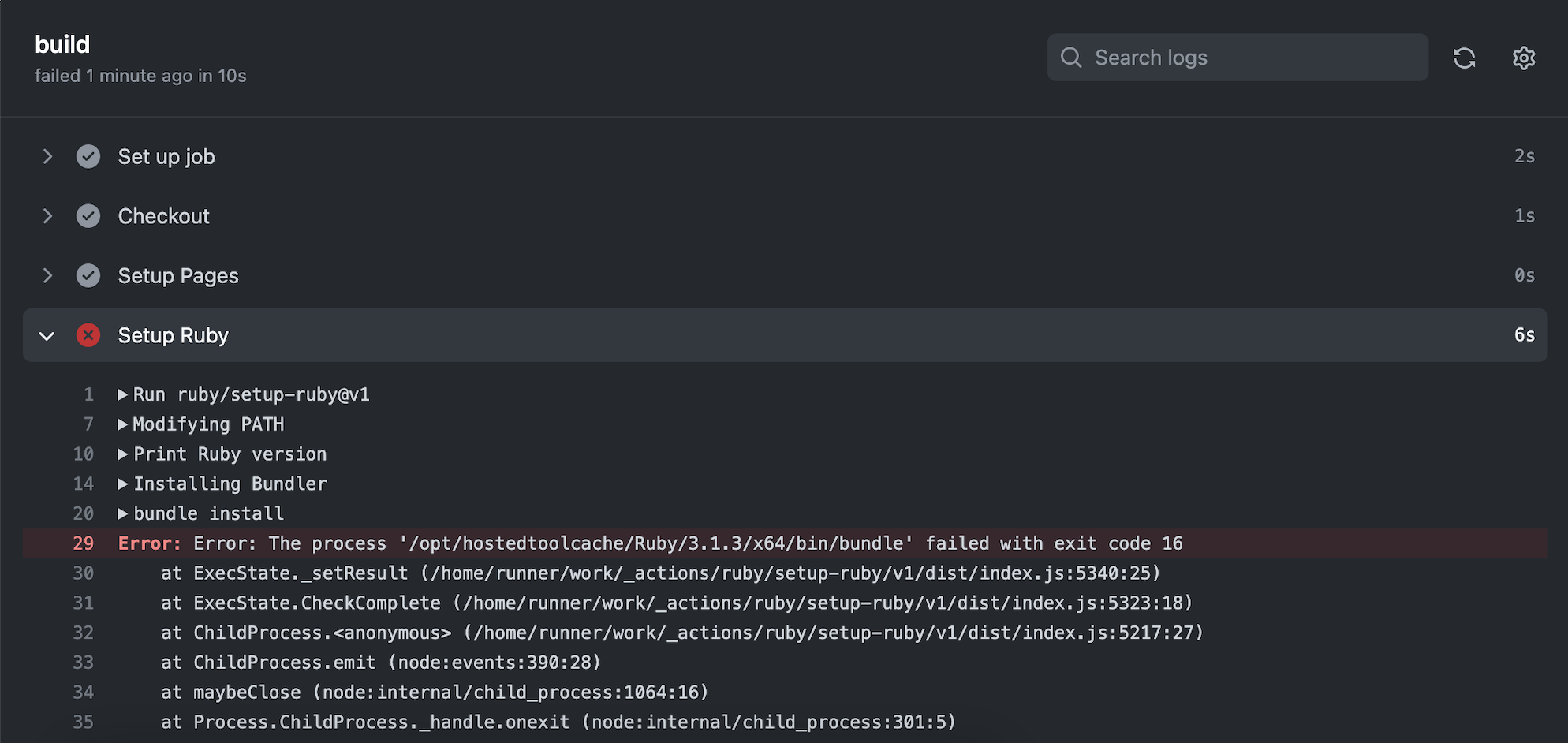Image resolution: width=1568 pixels, height=743 pixels.
Task: Expand the Modifying PATH log group
Action: click(x=122, y=424)
